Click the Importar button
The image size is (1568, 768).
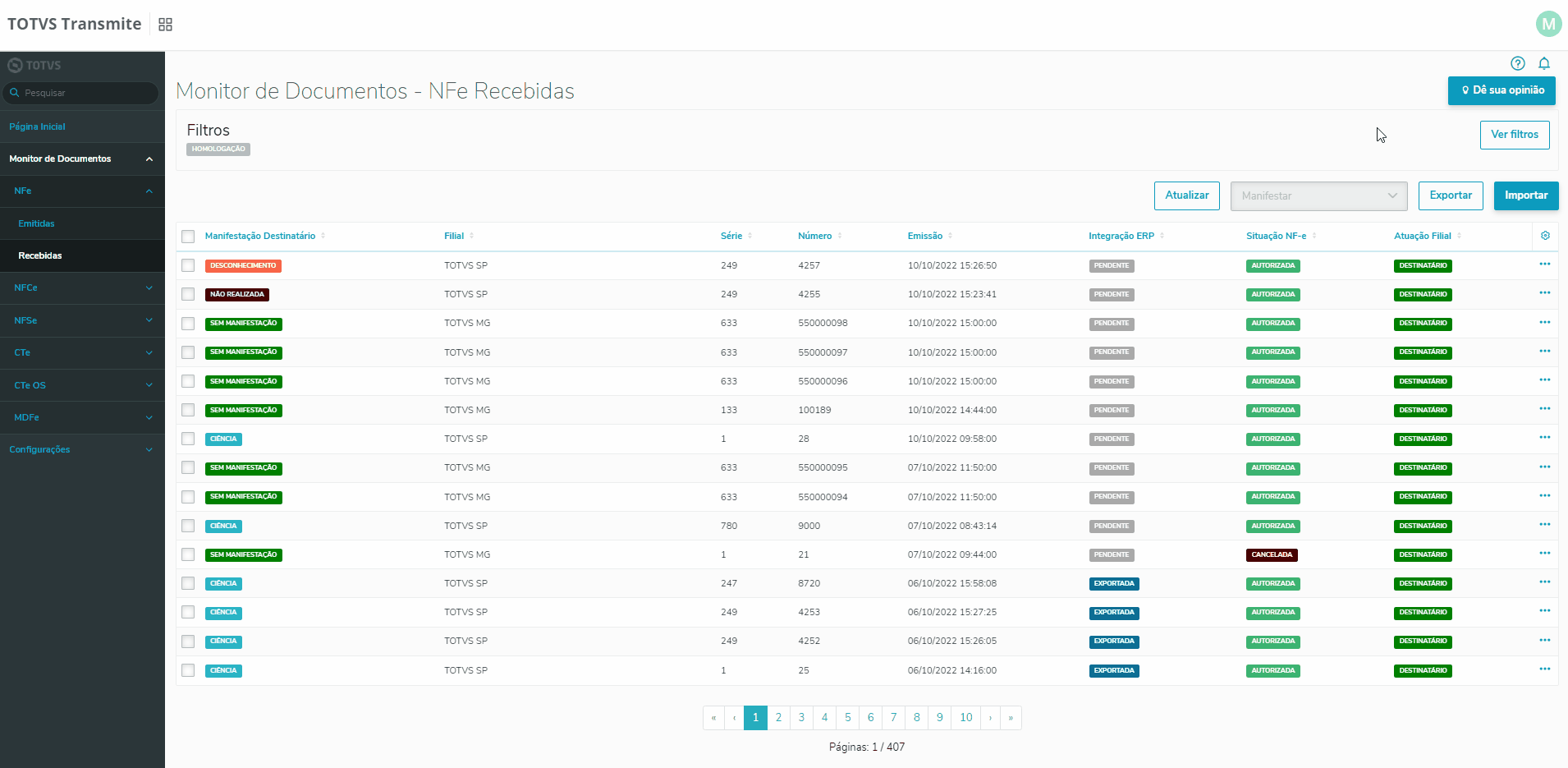pos(1526,195)
